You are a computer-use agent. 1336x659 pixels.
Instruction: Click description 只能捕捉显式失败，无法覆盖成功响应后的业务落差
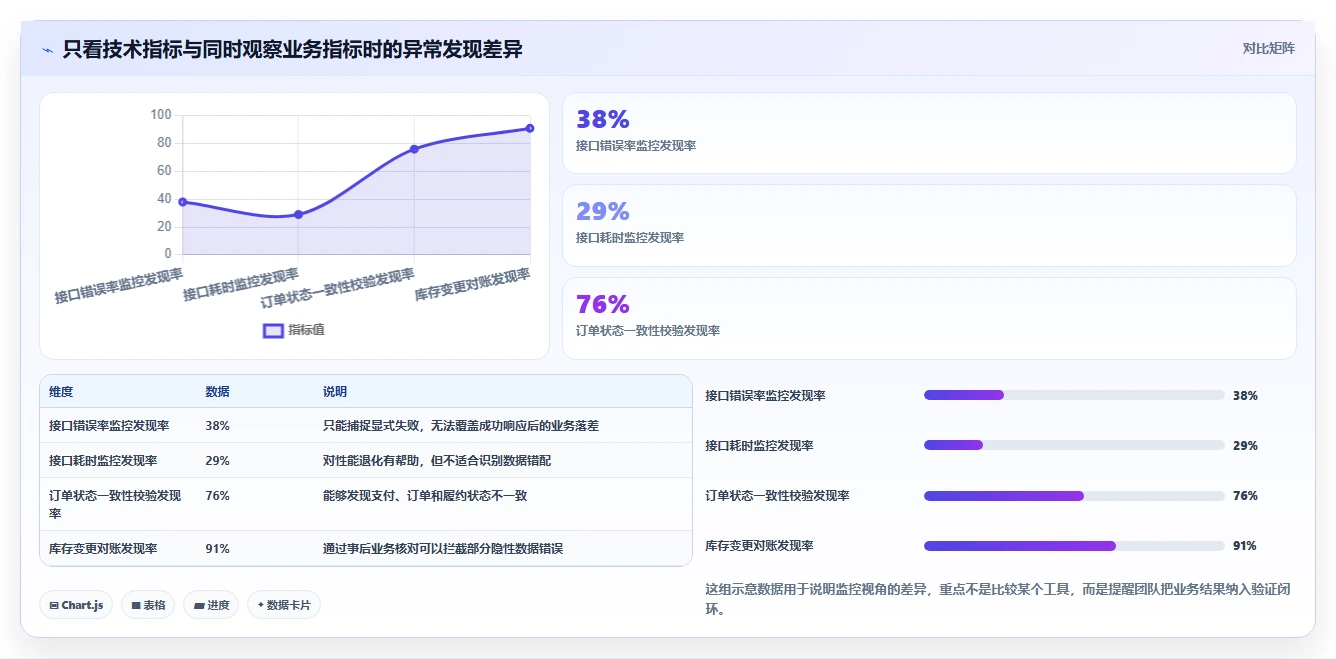pyautogui.click(x=461, y=426)
